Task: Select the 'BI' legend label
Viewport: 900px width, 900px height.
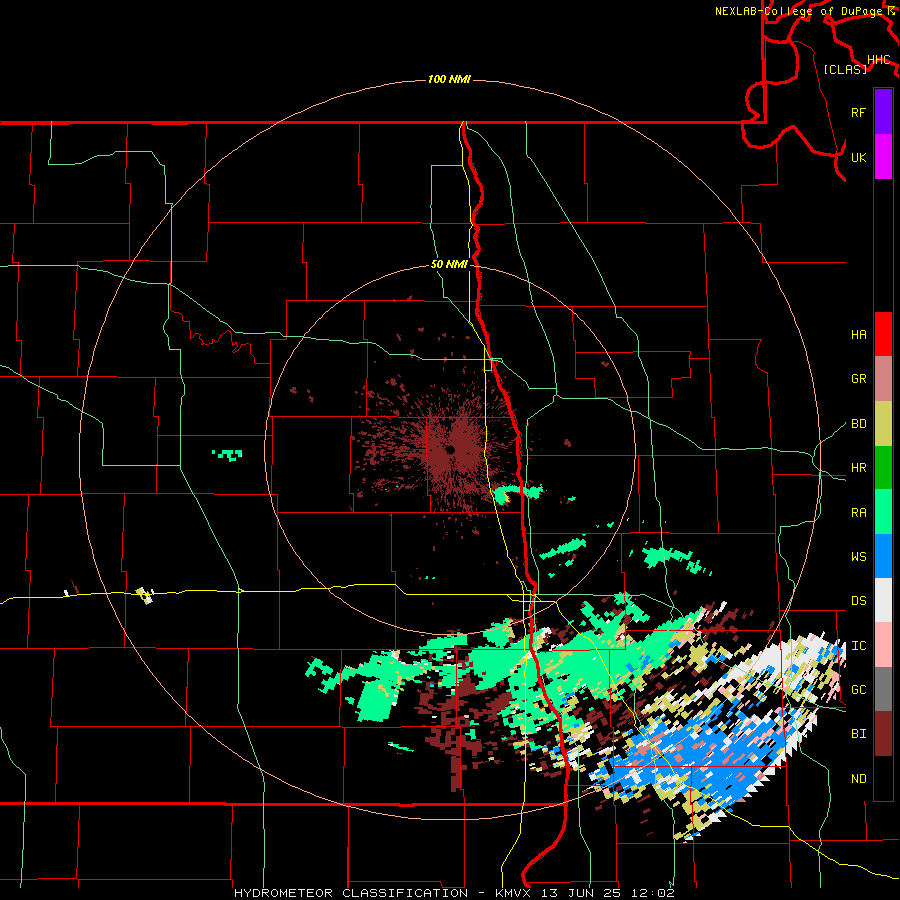Action: tap(858, 734)
